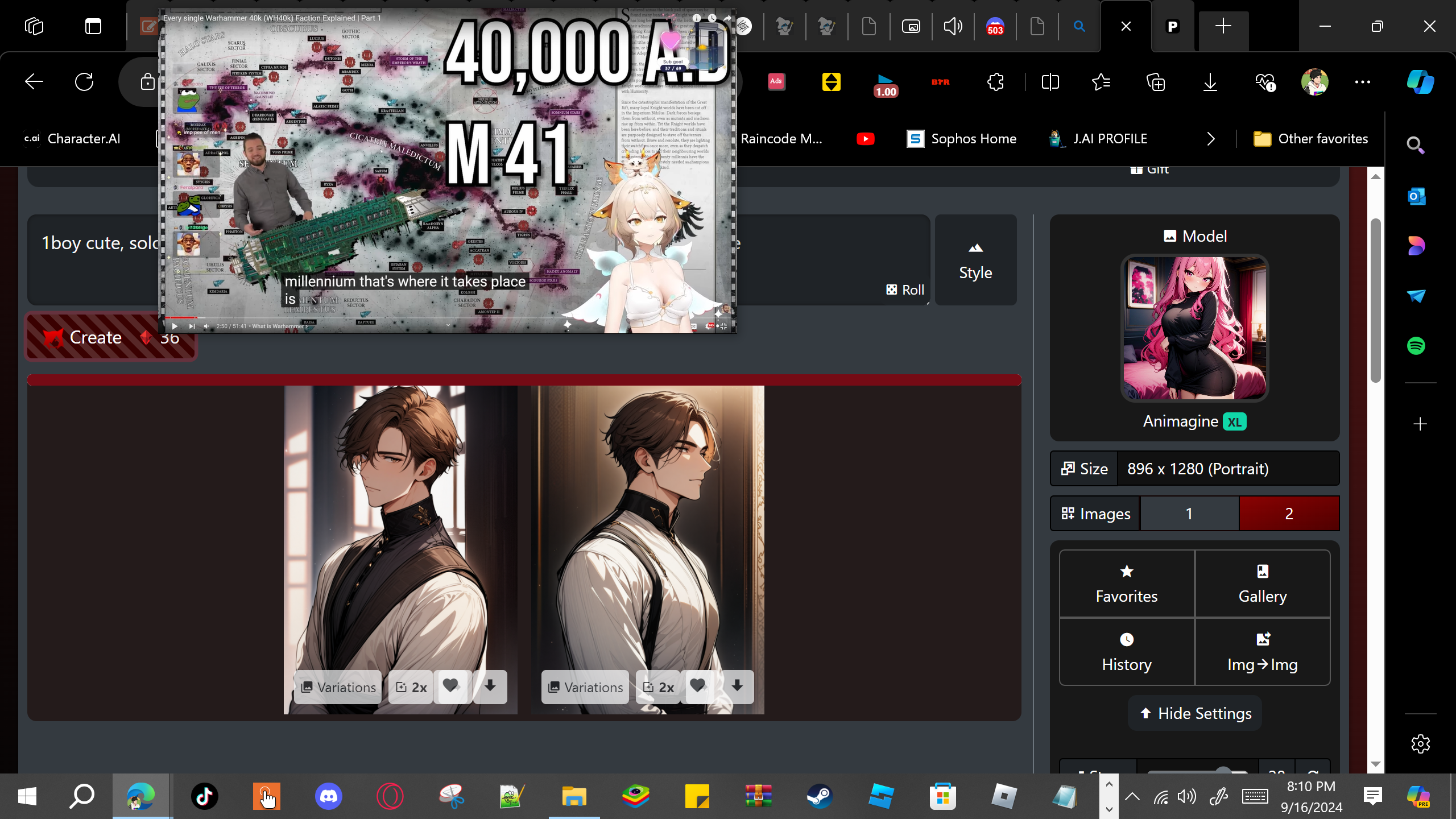This screenshot has height=819, width=1456.
Task: Show hidden system tray icons
Action: (x=1132, y=796)
